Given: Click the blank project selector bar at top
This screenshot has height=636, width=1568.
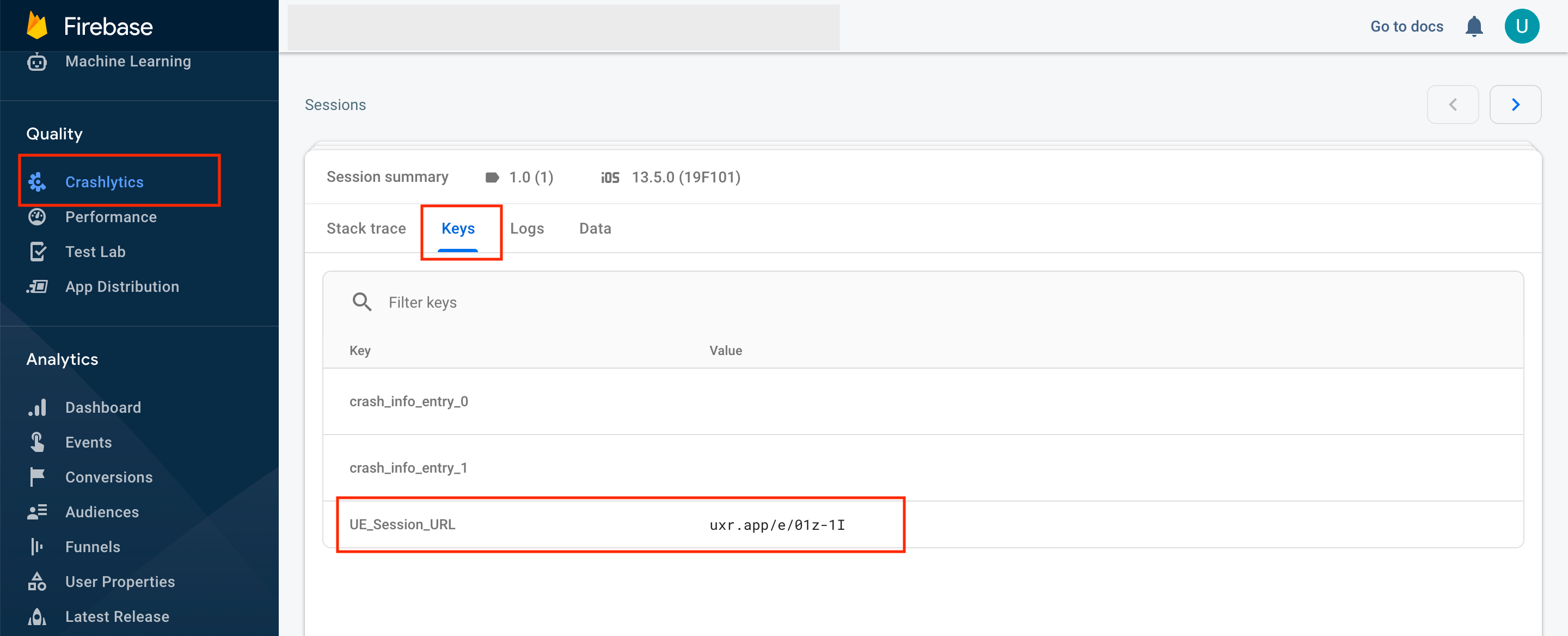Looking at the screenshot, I should (x=563, y=27).
